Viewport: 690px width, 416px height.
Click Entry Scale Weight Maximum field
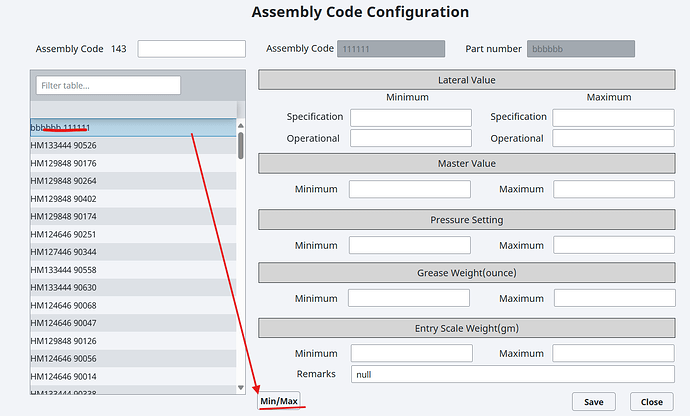(613, 353)
